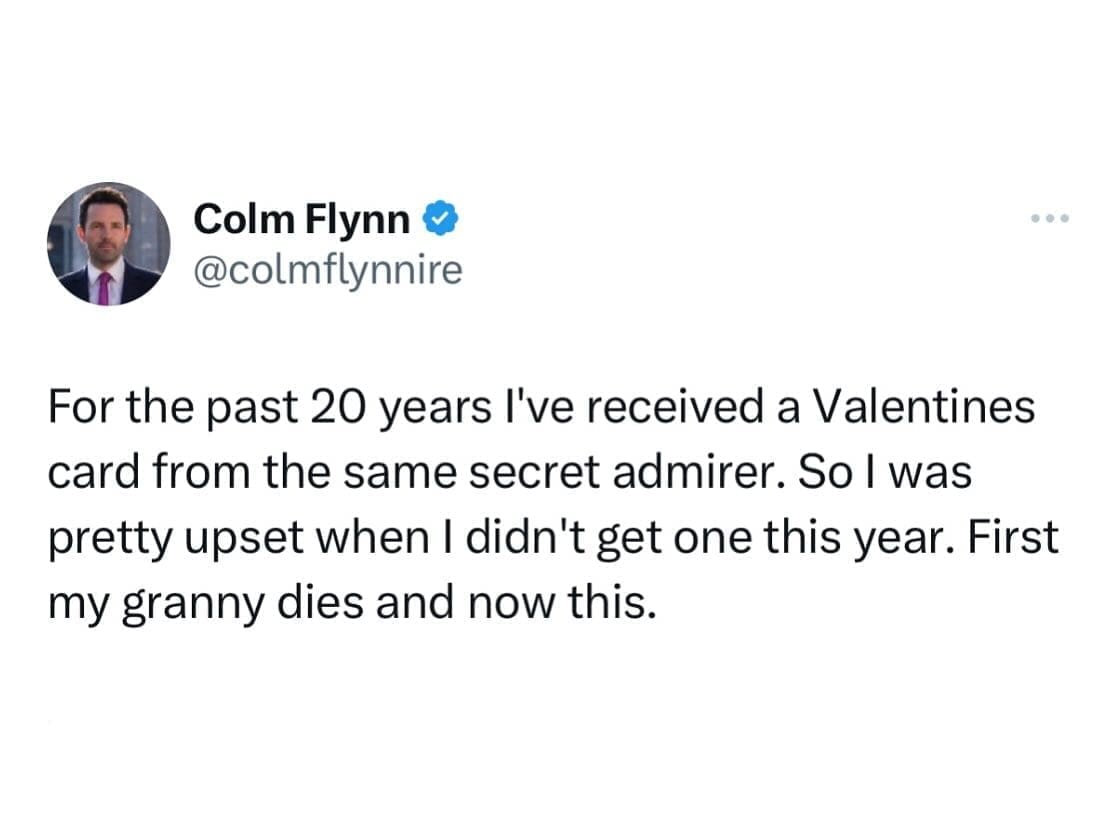Visit Colm Flynn's profile via his name
The image size is (1113, 839).
pyautogui.click(x=300, y=219)
